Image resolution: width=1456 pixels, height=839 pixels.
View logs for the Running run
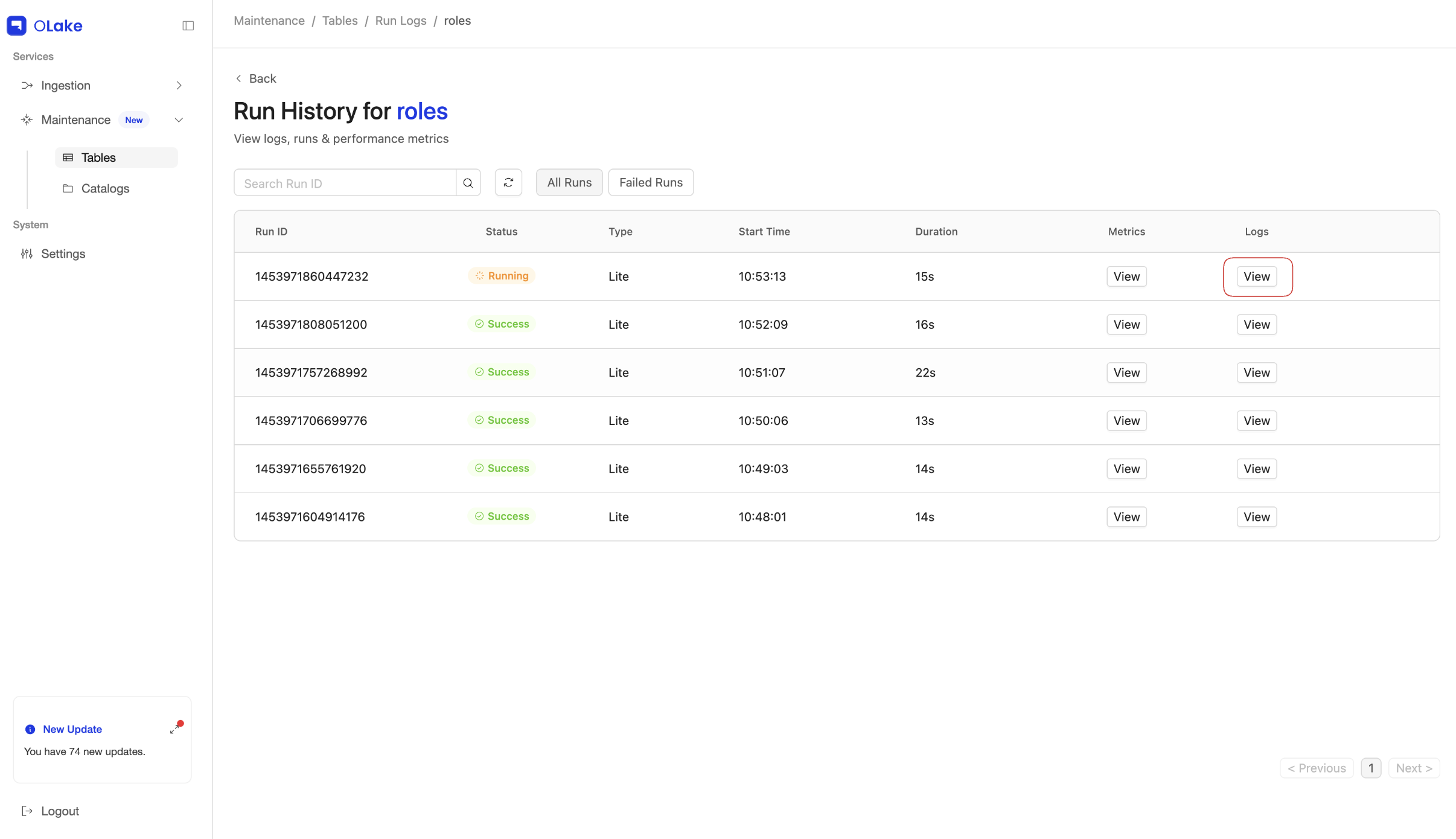pyautogui.click(x=1256, y=276)
